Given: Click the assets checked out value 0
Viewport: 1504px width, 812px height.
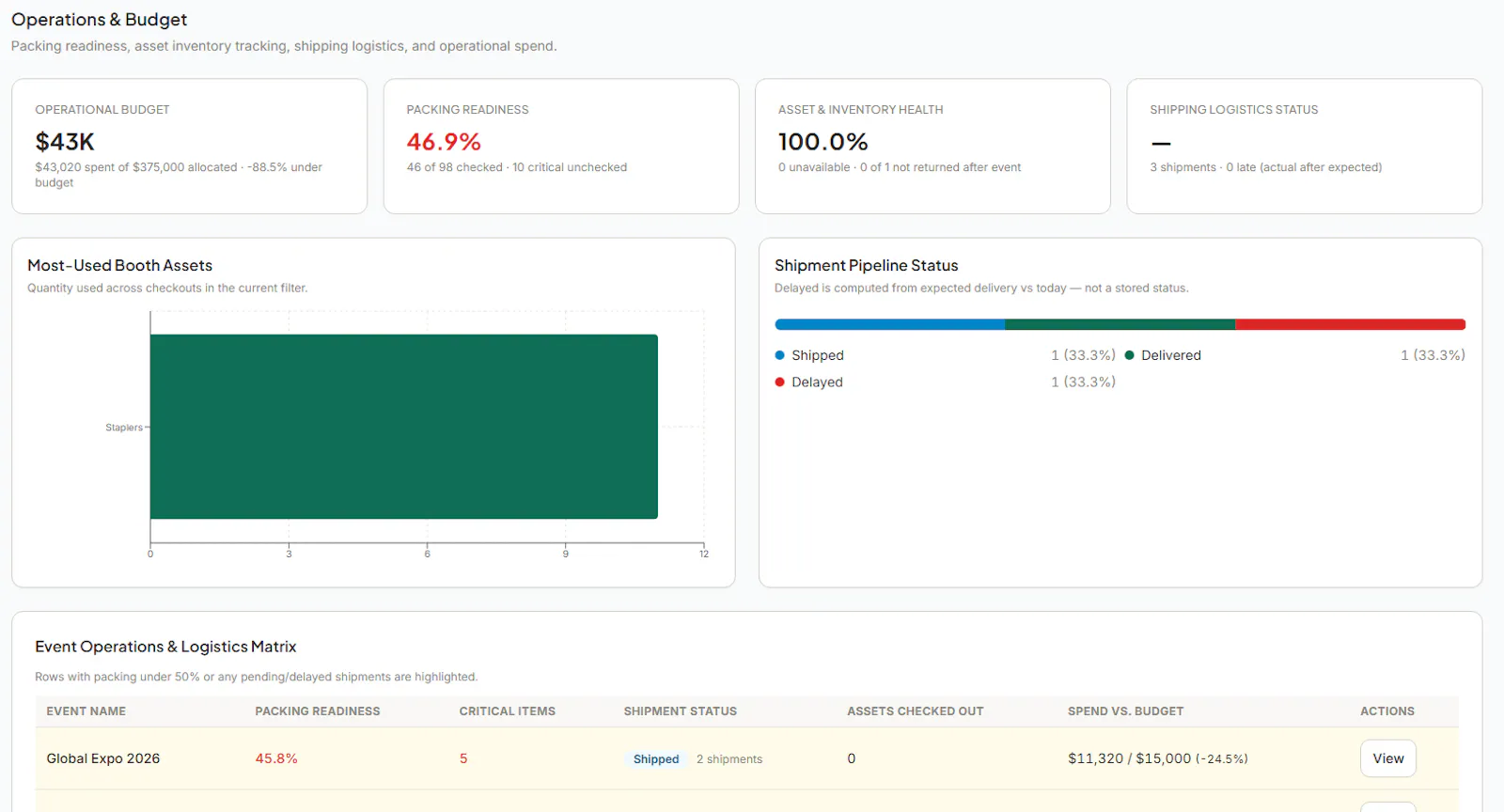Looking at the screenshot, I should [x=852, y=758].
